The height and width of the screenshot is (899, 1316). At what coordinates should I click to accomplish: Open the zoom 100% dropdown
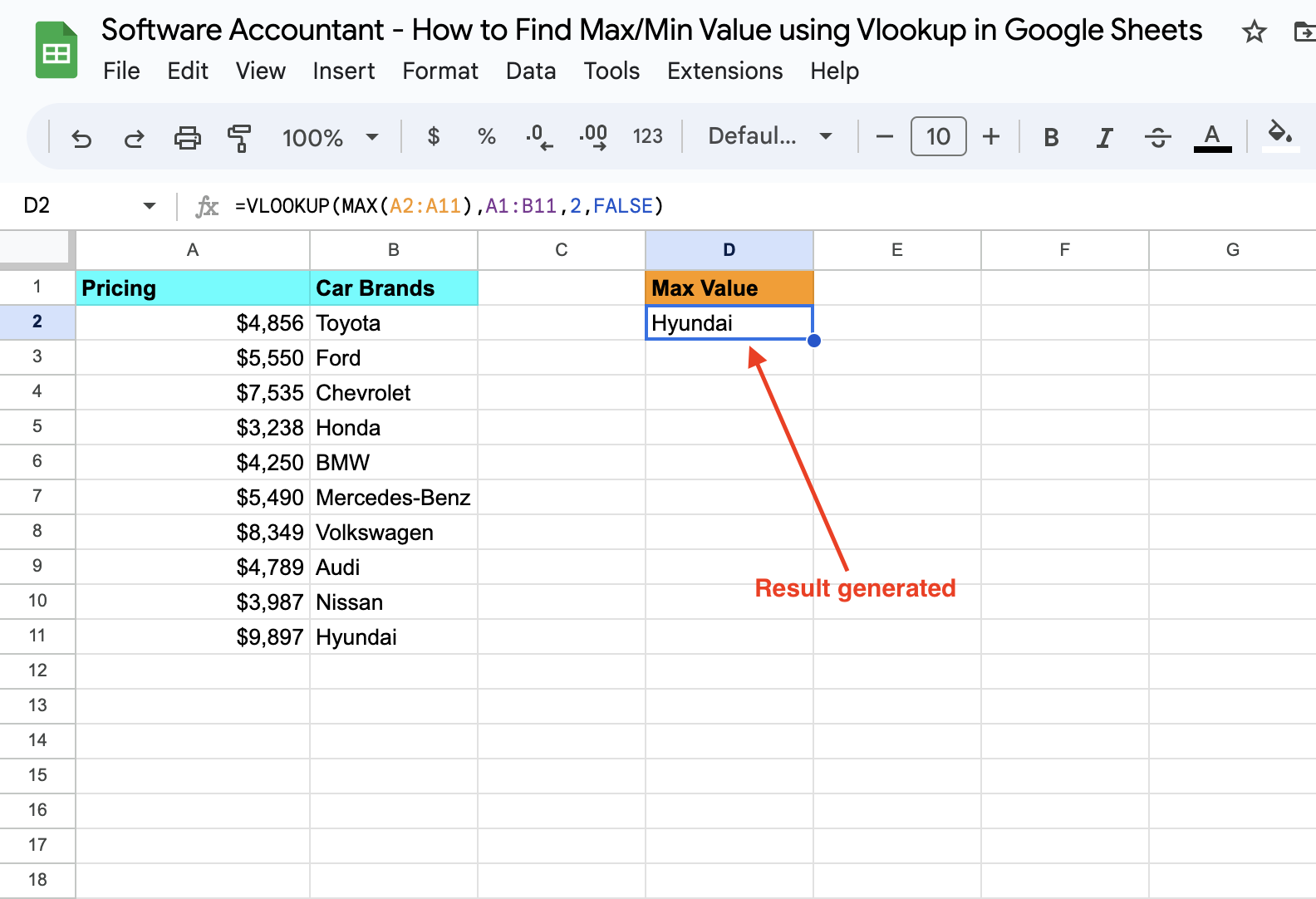coord(330,137)
